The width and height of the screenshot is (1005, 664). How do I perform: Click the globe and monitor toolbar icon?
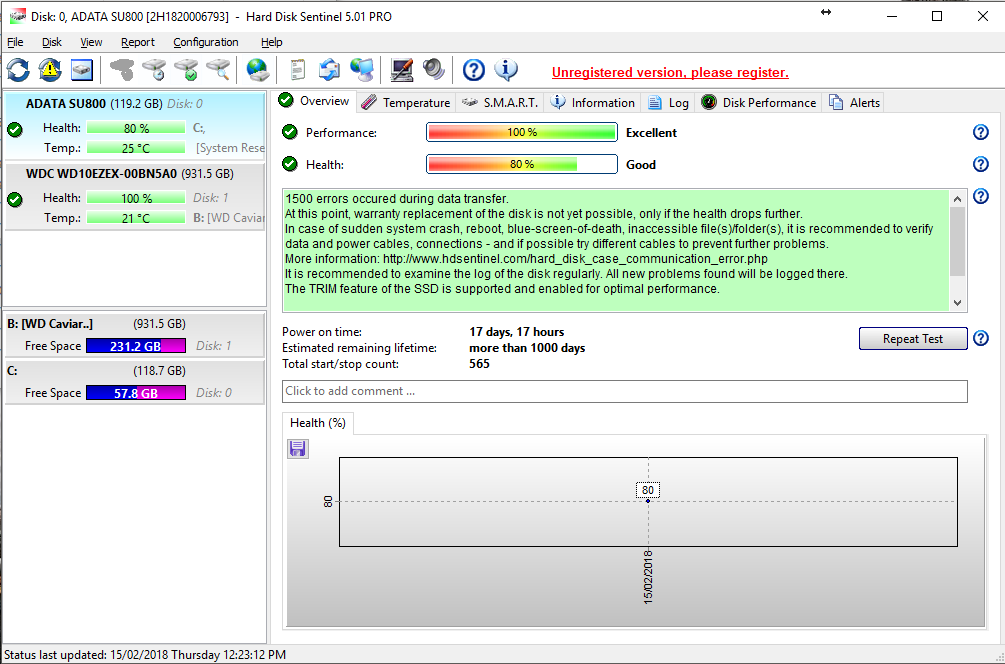click(x=362, y=70)
